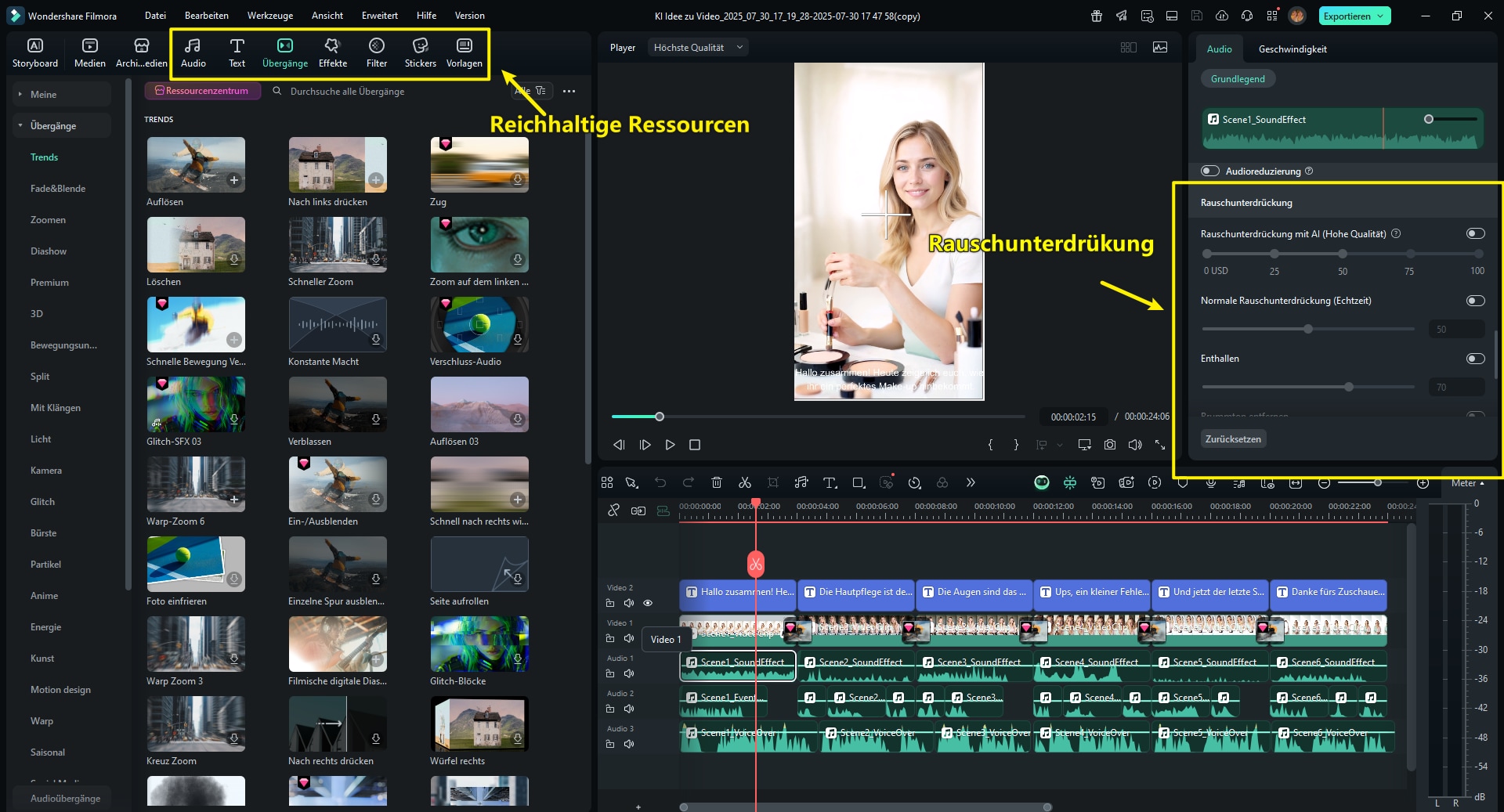Turn on the Enthallen switch
This screenshot has width=1504, height=812.
pyautogui.click(x=1475, y=359)
